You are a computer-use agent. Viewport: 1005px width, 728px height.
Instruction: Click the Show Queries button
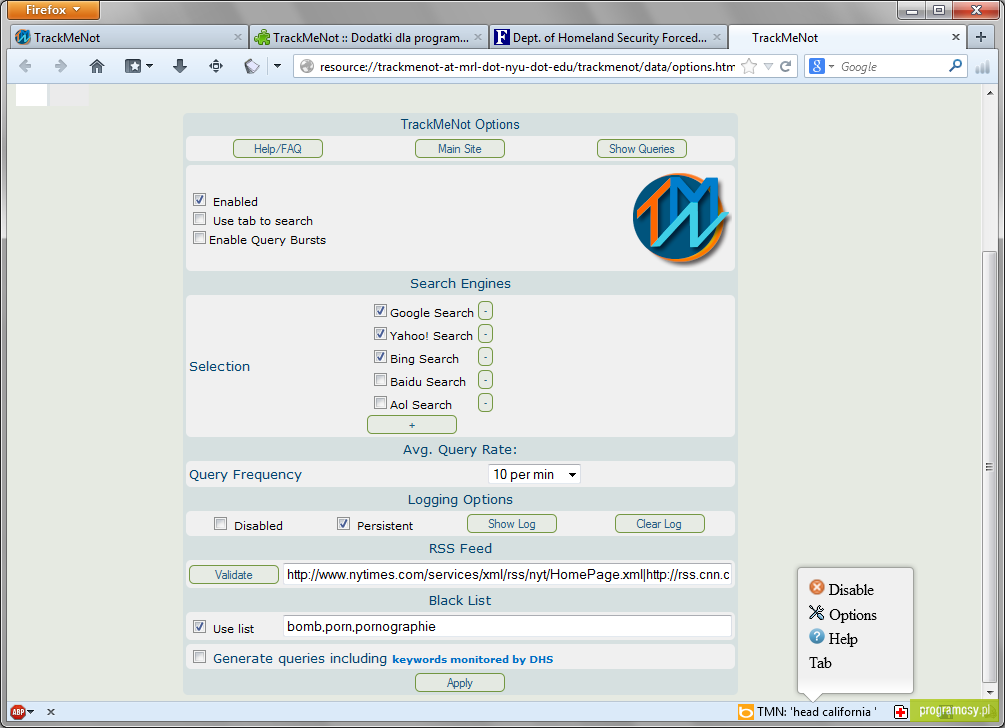[x=642, y=149]
